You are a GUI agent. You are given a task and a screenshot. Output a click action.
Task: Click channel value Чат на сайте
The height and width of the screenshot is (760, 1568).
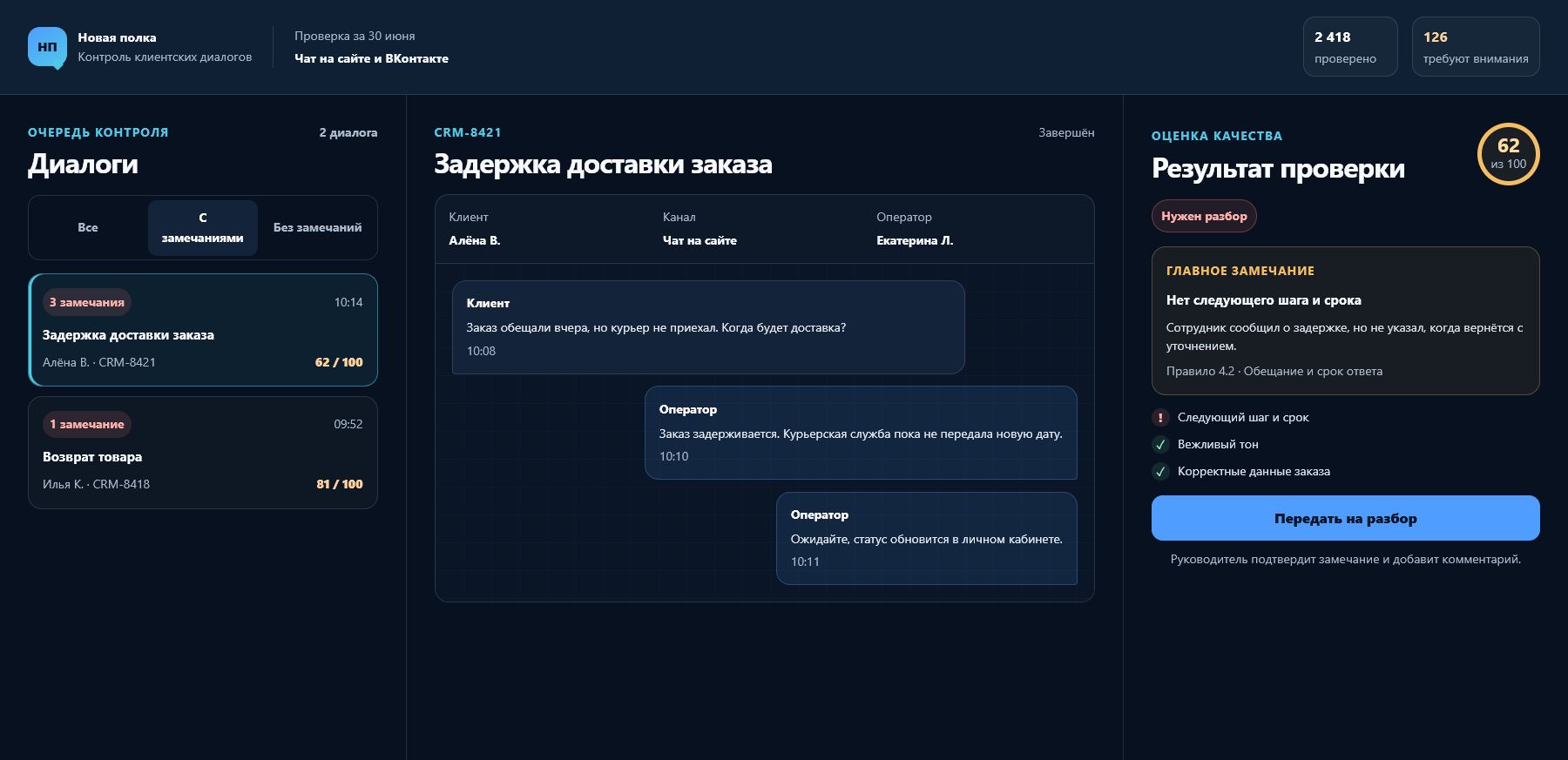700,240
